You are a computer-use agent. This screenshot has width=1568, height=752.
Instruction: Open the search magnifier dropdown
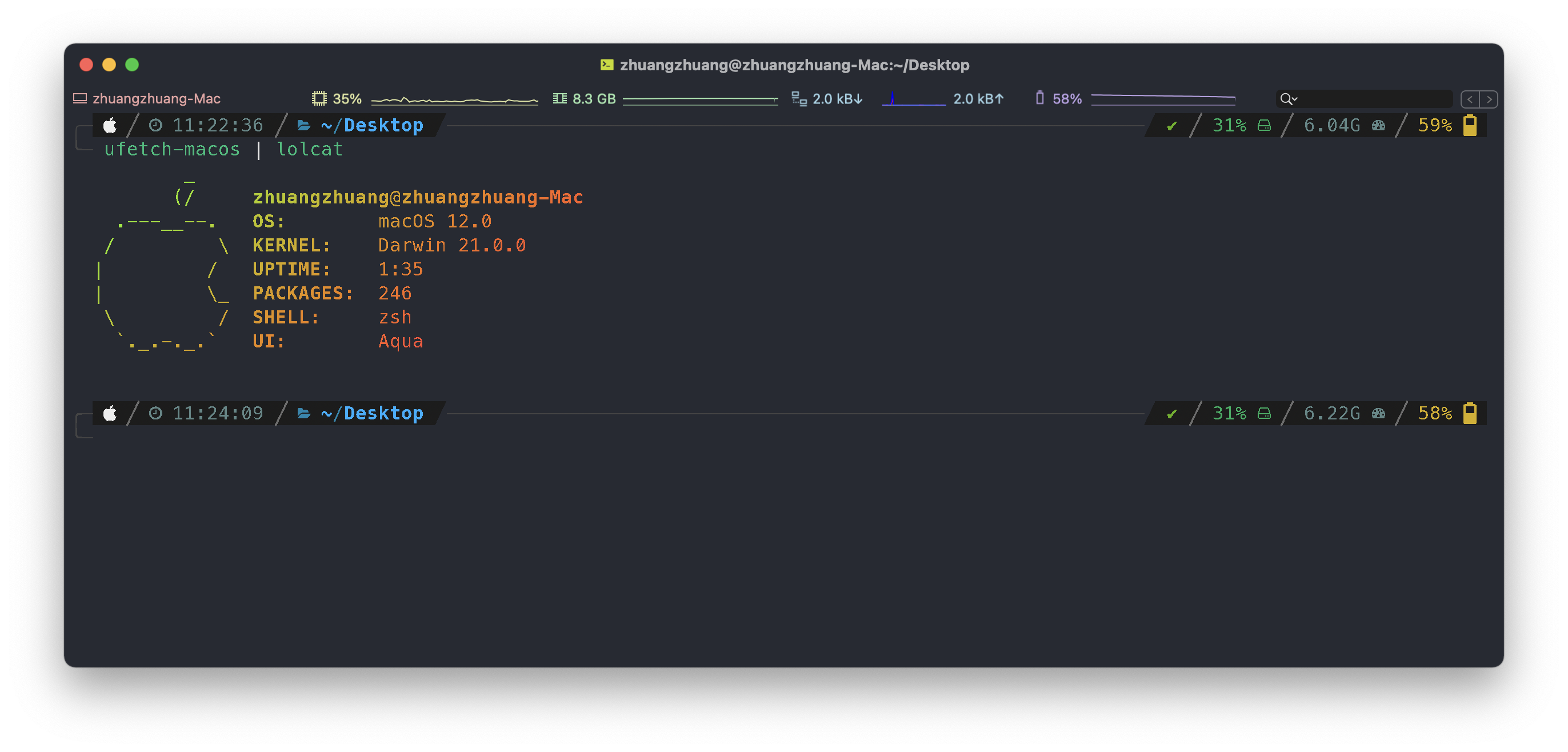tap(1289, 99)
